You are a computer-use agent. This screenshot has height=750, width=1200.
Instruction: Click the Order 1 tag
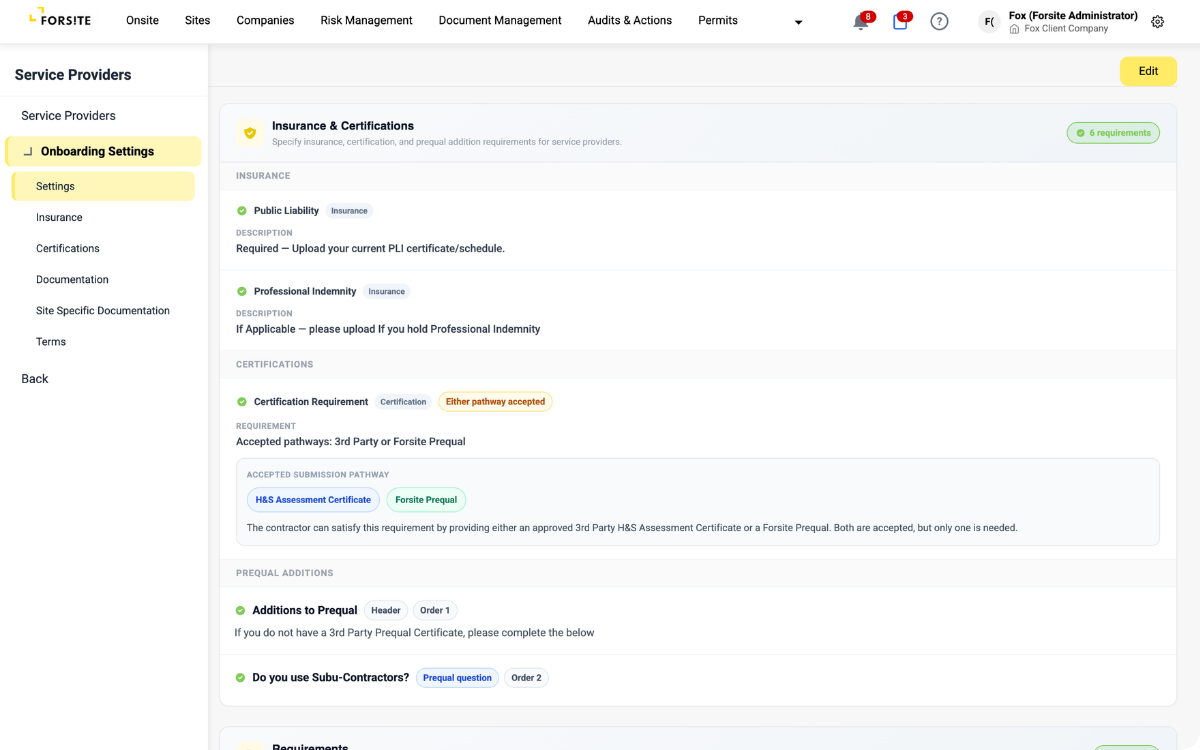[x=435, y=611]
